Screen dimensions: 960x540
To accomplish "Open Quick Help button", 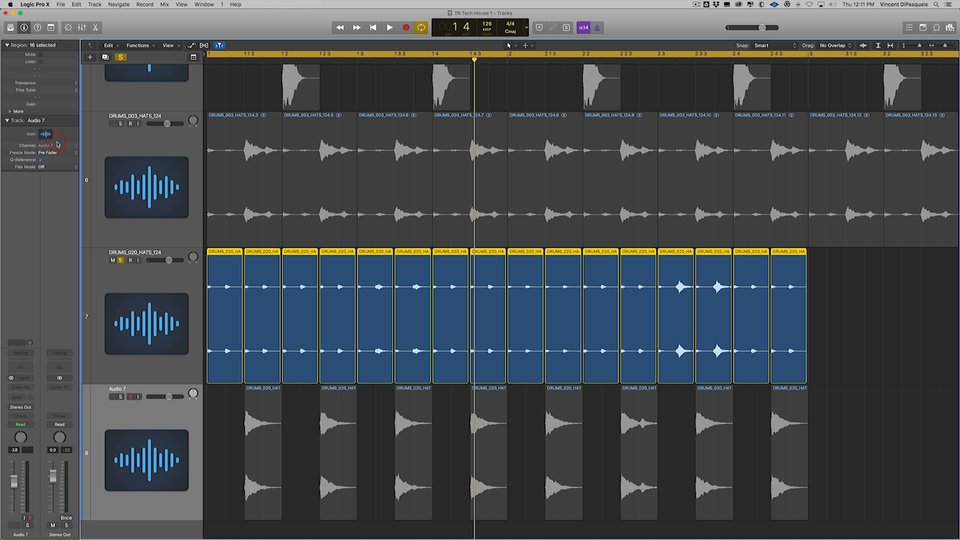I will pos(37,28).
